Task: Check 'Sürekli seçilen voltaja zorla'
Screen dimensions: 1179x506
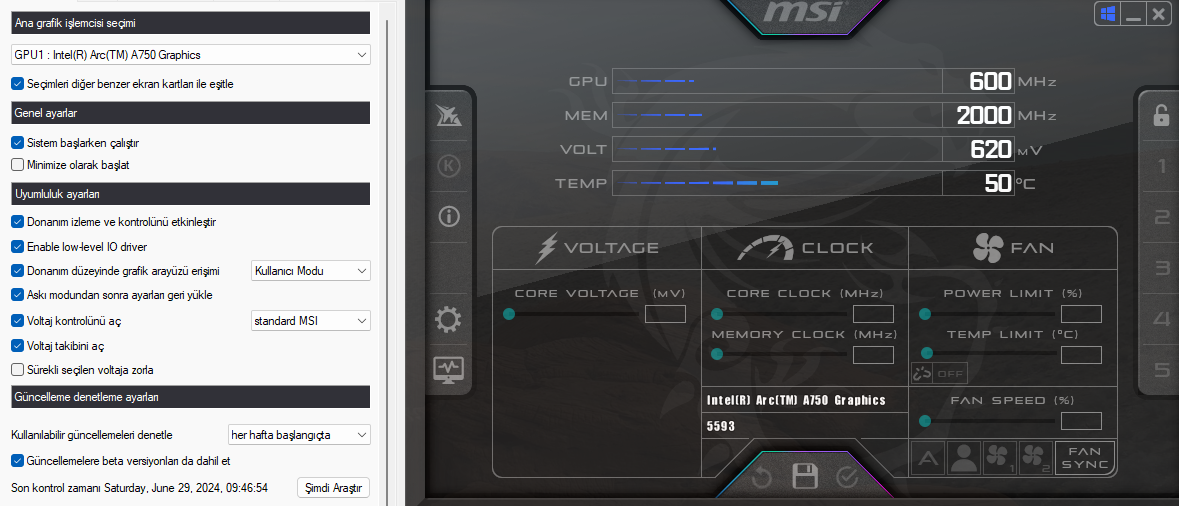Action: 17,369
